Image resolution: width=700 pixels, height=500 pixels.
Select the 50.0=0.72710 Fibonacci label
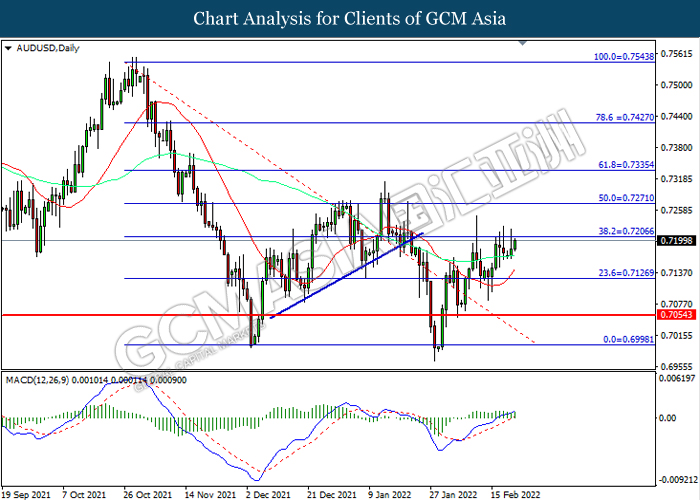click(626, 198)
